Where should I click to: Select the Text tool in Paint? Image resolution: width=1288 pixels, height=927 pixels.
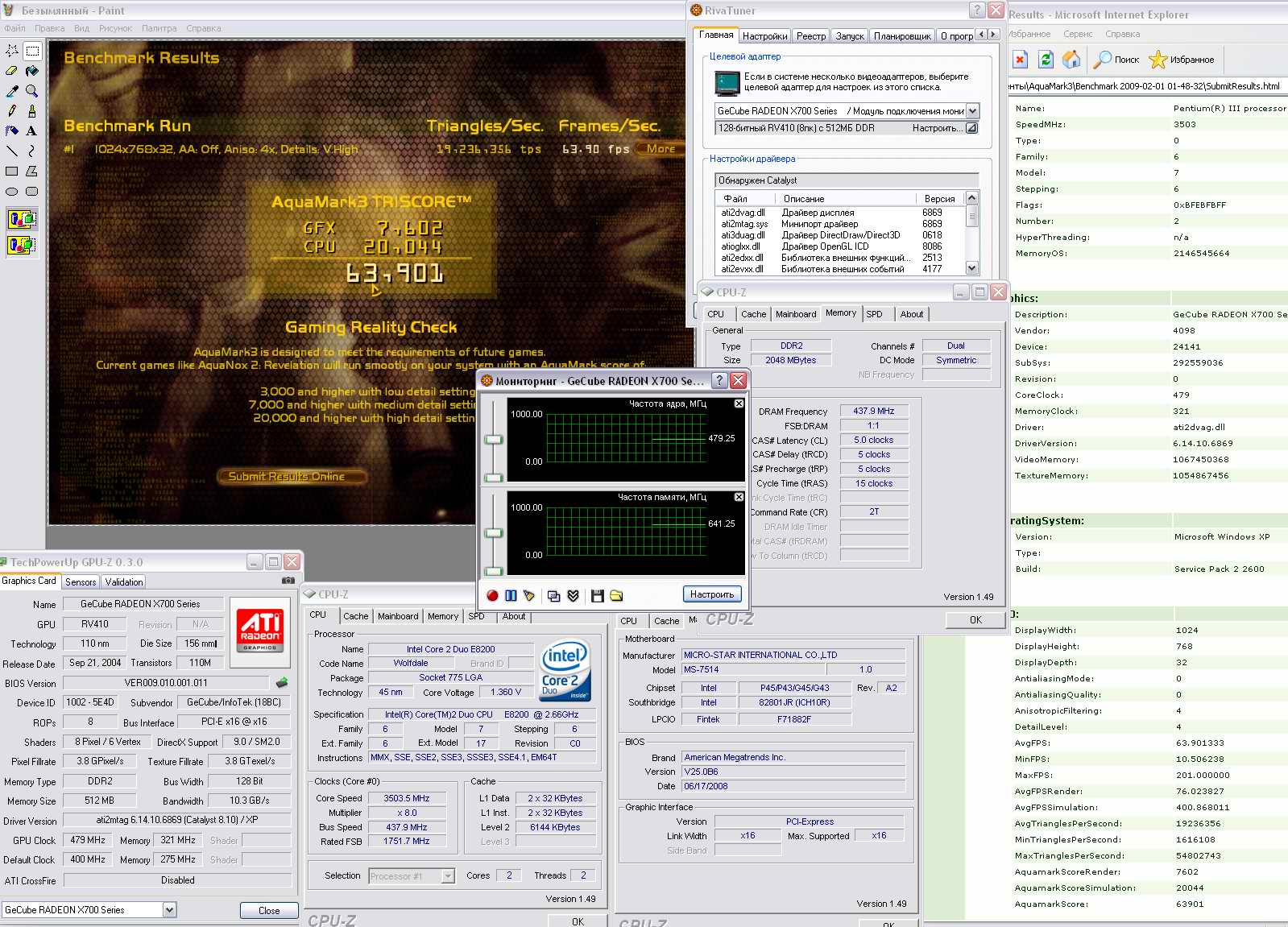(x=32, y=130)
